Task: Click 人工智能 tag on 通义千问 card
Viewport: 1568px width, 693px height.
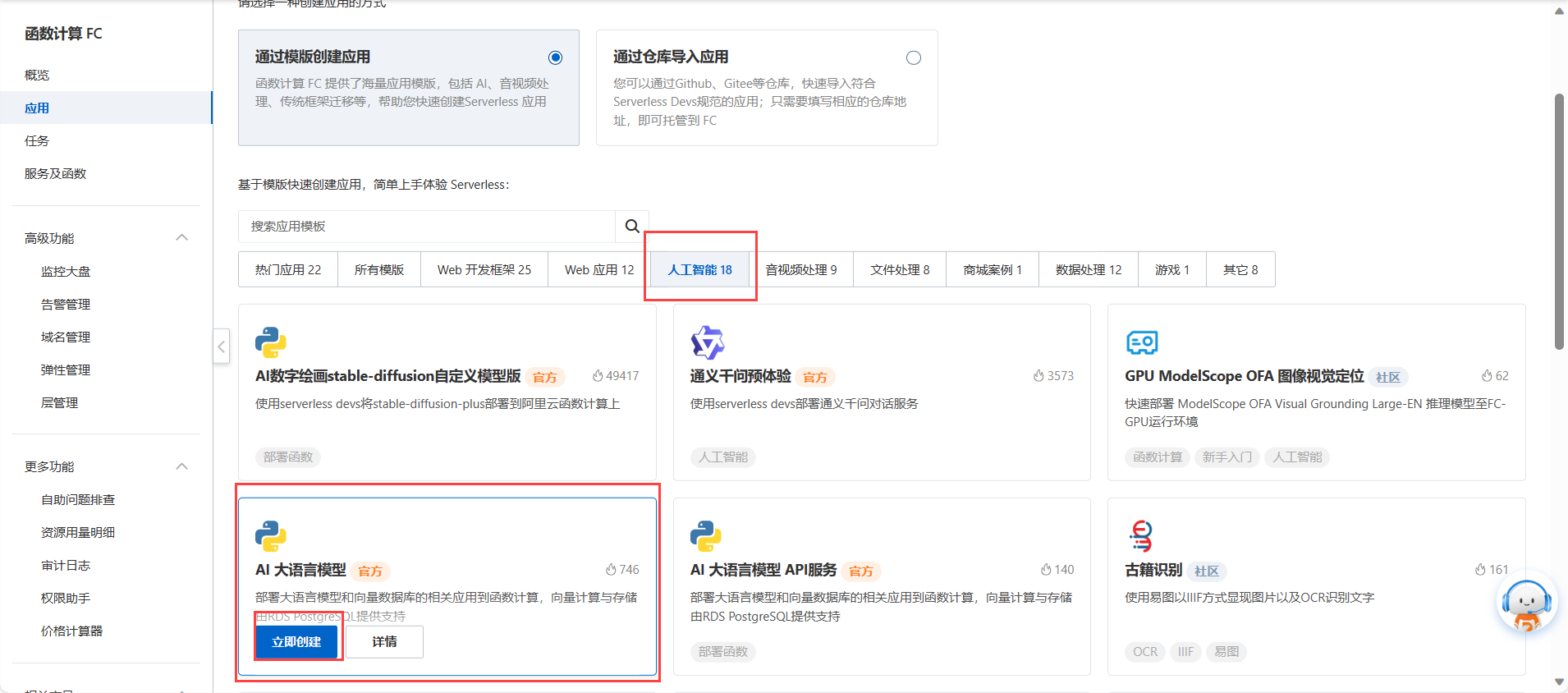Action: 722,457
